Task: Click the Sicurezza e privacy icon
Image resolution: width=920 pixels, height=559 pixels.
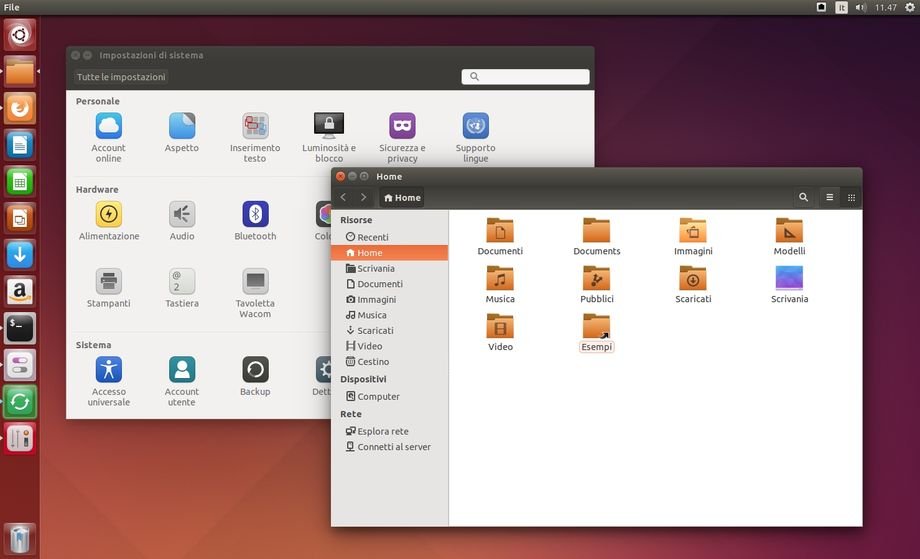Action: (402, 126)
